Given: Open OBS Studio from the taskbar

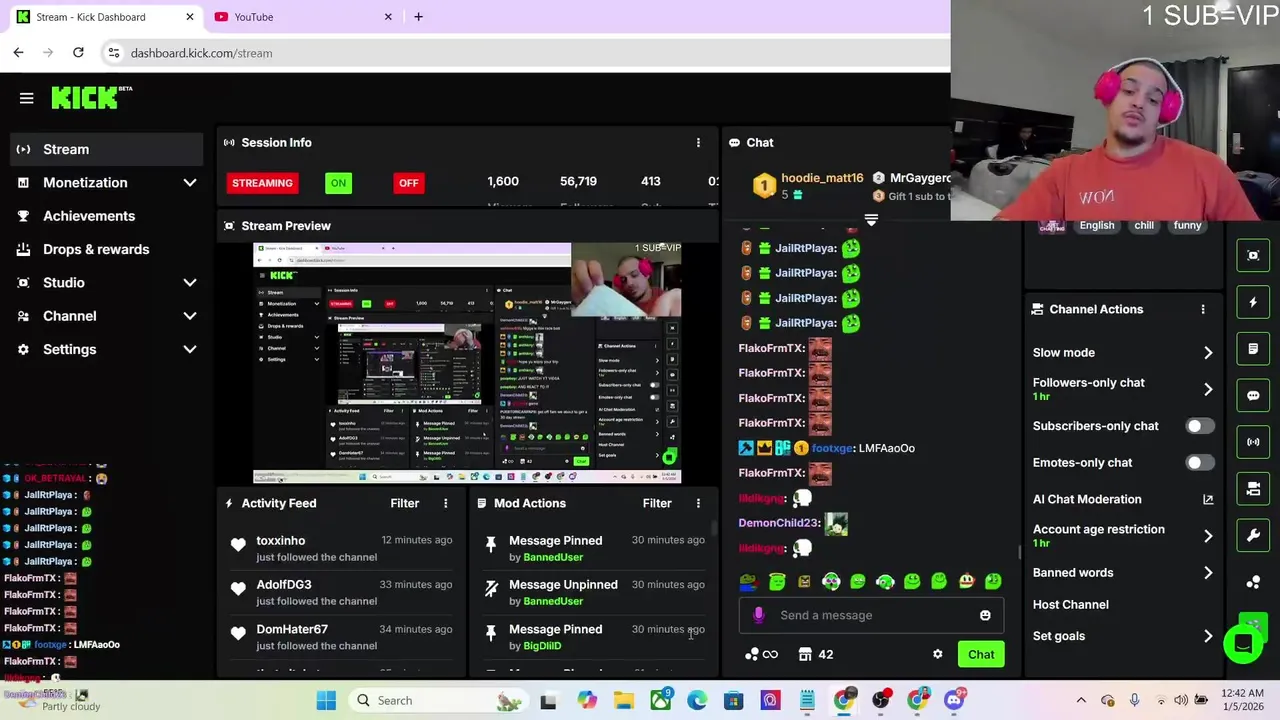Looking at the screenshot, I should (881, 700).
